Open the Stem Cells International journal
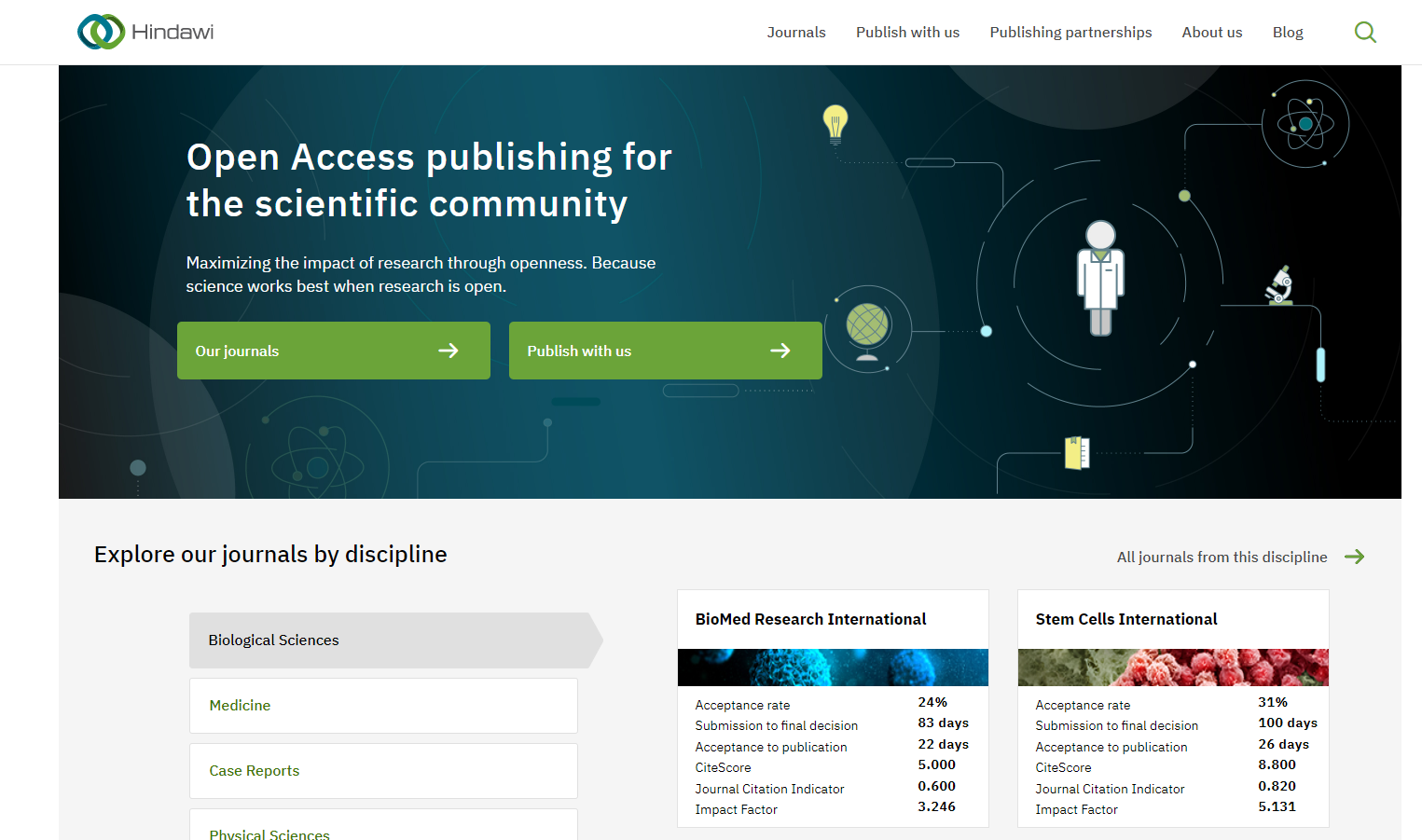Image resolution: width=1422 pixels, height=840 pixels. point(1125,618)
